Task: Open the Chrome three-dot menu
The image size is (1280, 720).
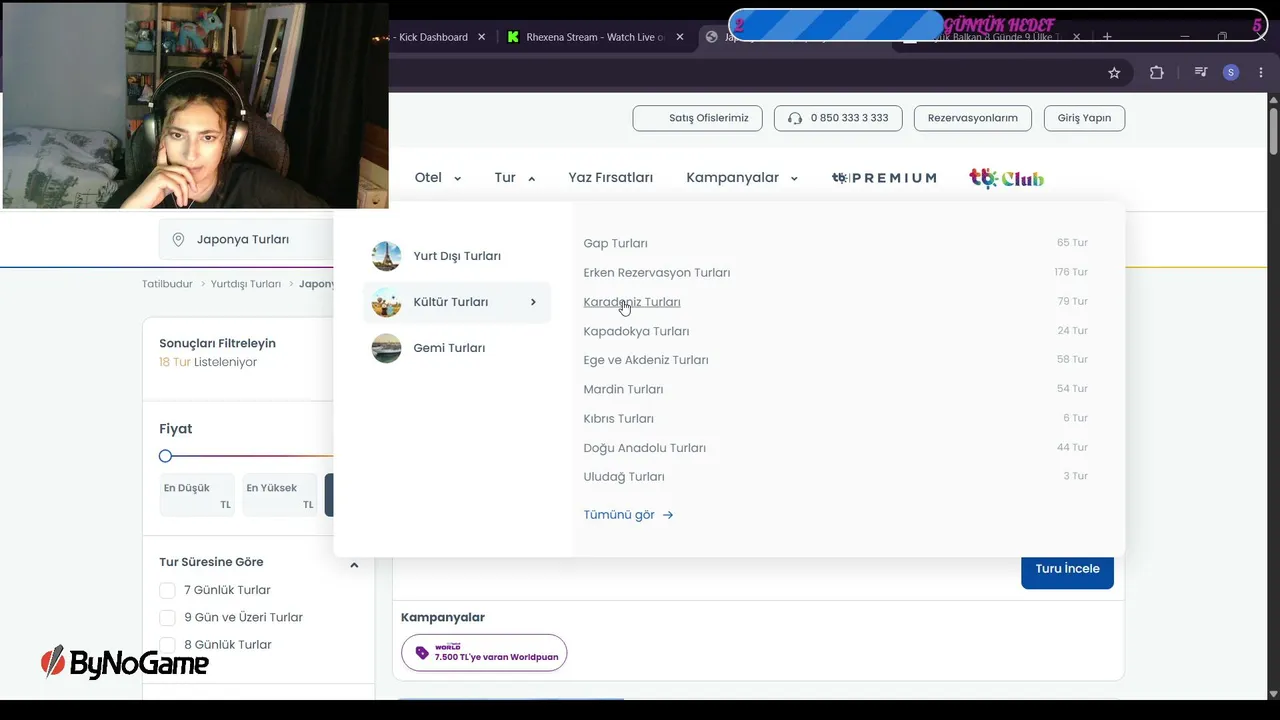Action: 1260,73
